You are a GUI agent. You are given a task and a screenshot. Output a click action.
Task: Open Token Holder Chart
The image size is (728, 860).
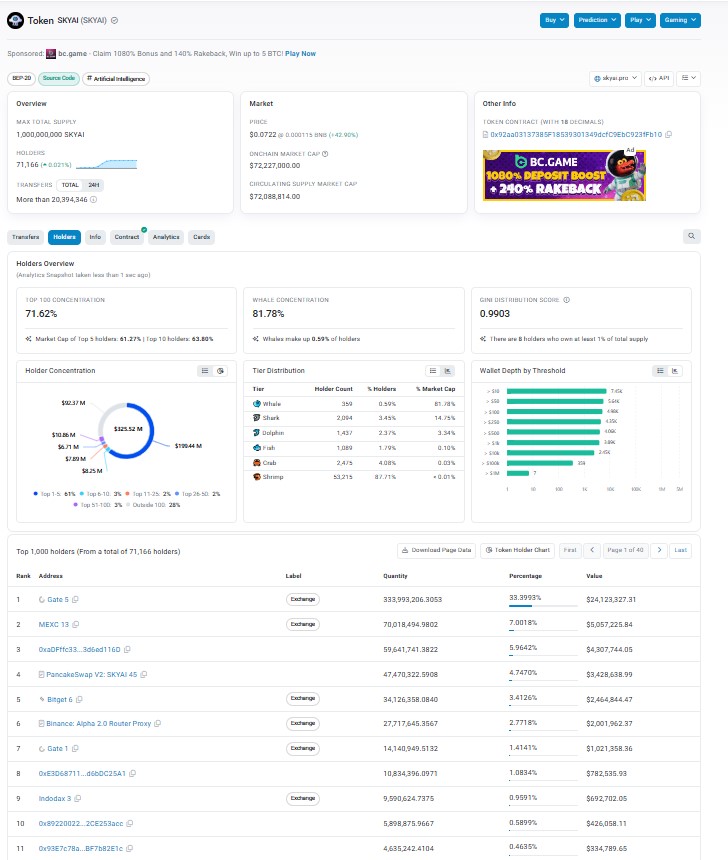[x=517, y=550]
